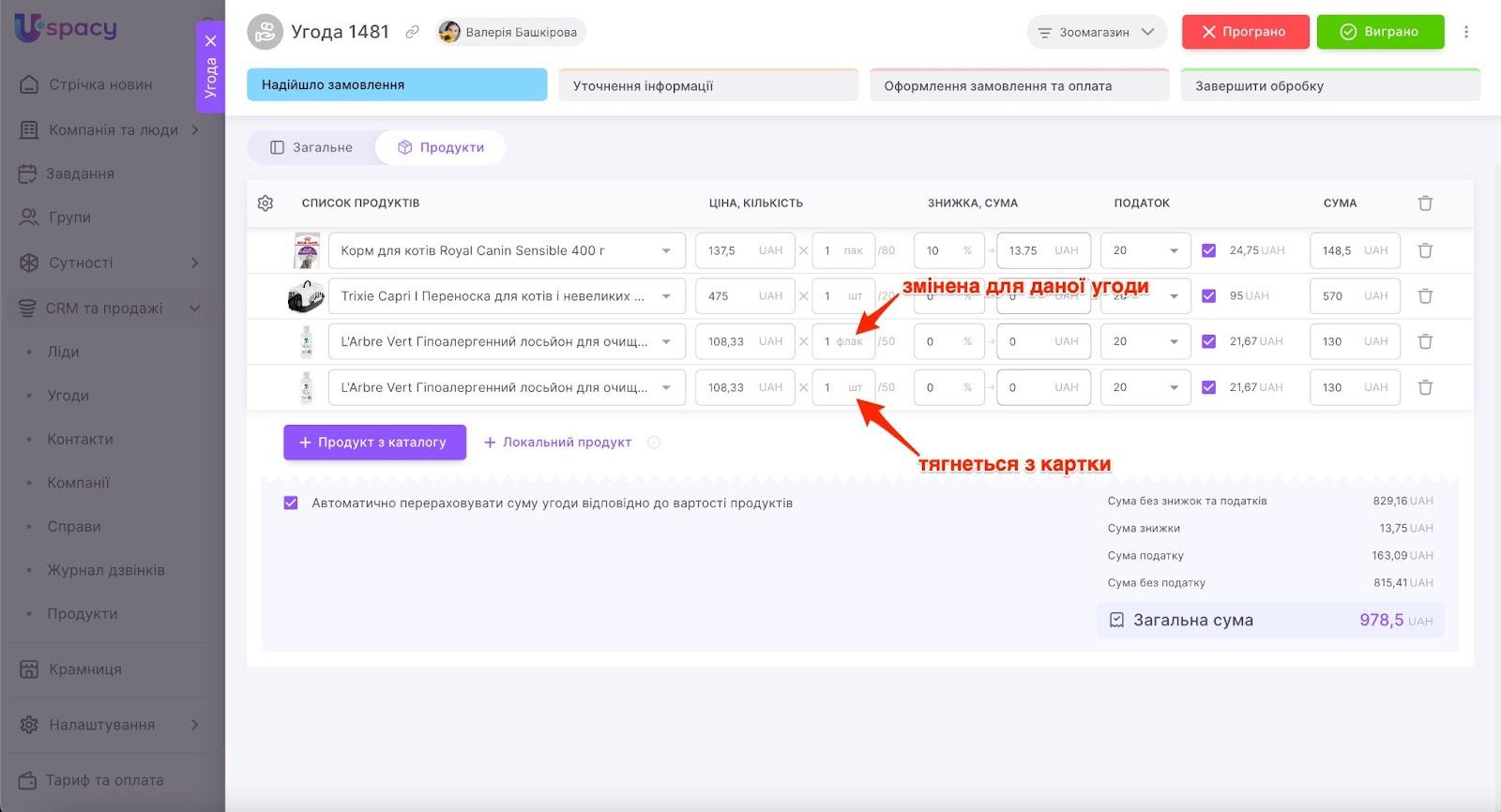
Task: Click the Royal Canin product thumbnail
Action: [x=307, y=250]
